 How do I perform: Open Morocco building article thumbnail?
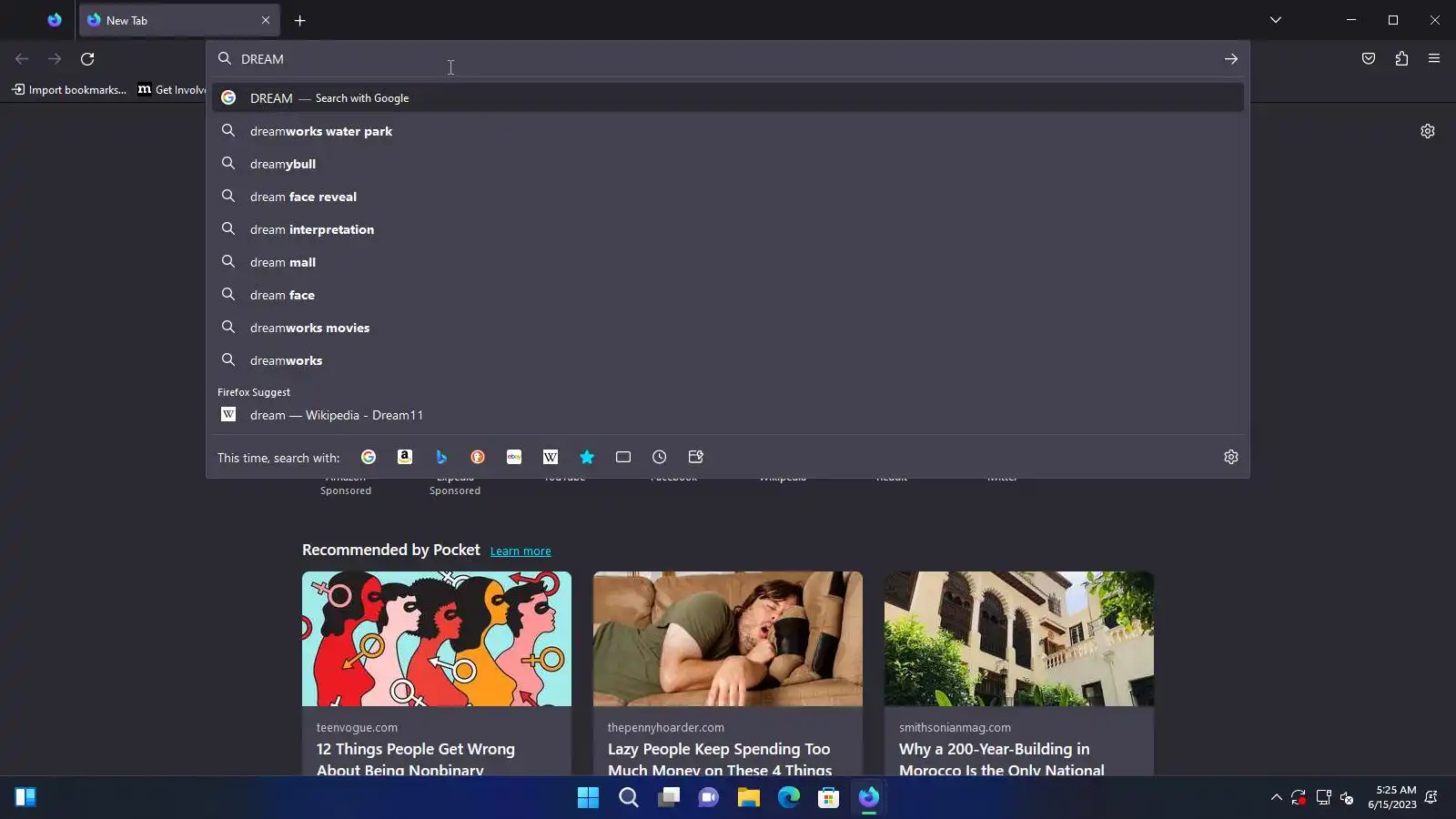tap(1019, 639)
